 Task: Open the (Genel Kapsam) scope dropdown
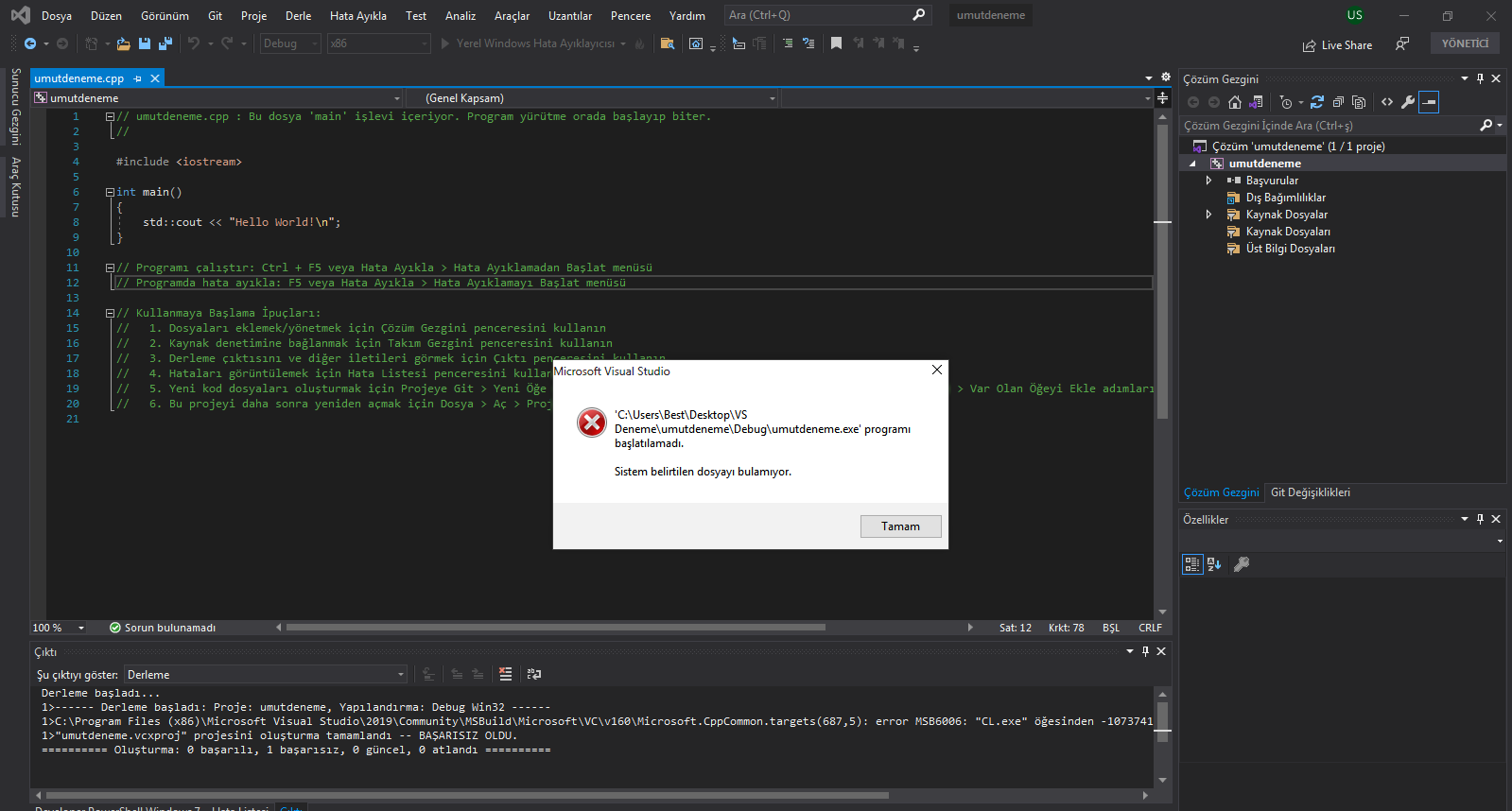point(593,98)
